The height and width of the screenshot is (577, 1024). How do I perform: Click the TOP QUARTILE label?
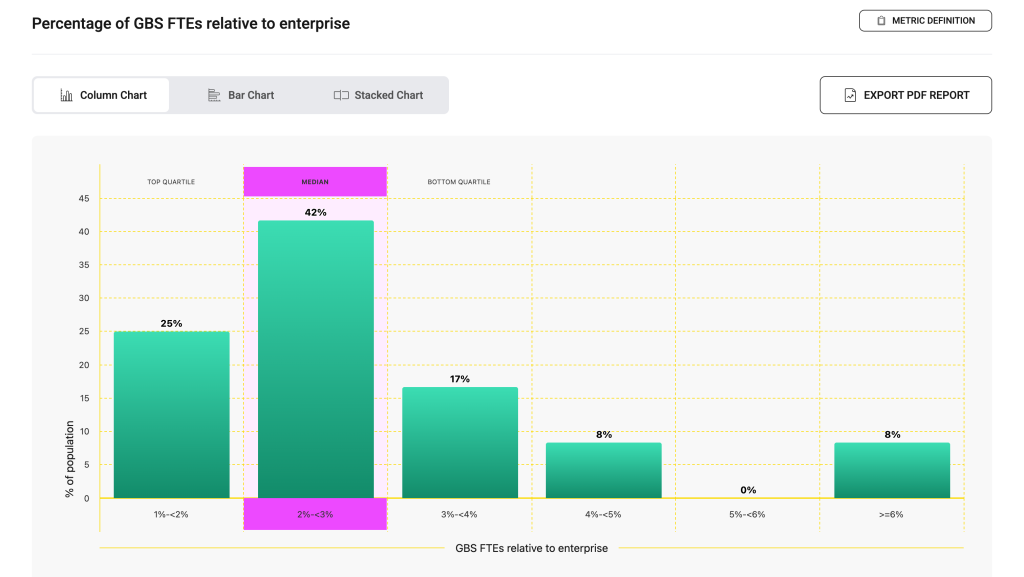pyautogui.click(x=171, y=182)
